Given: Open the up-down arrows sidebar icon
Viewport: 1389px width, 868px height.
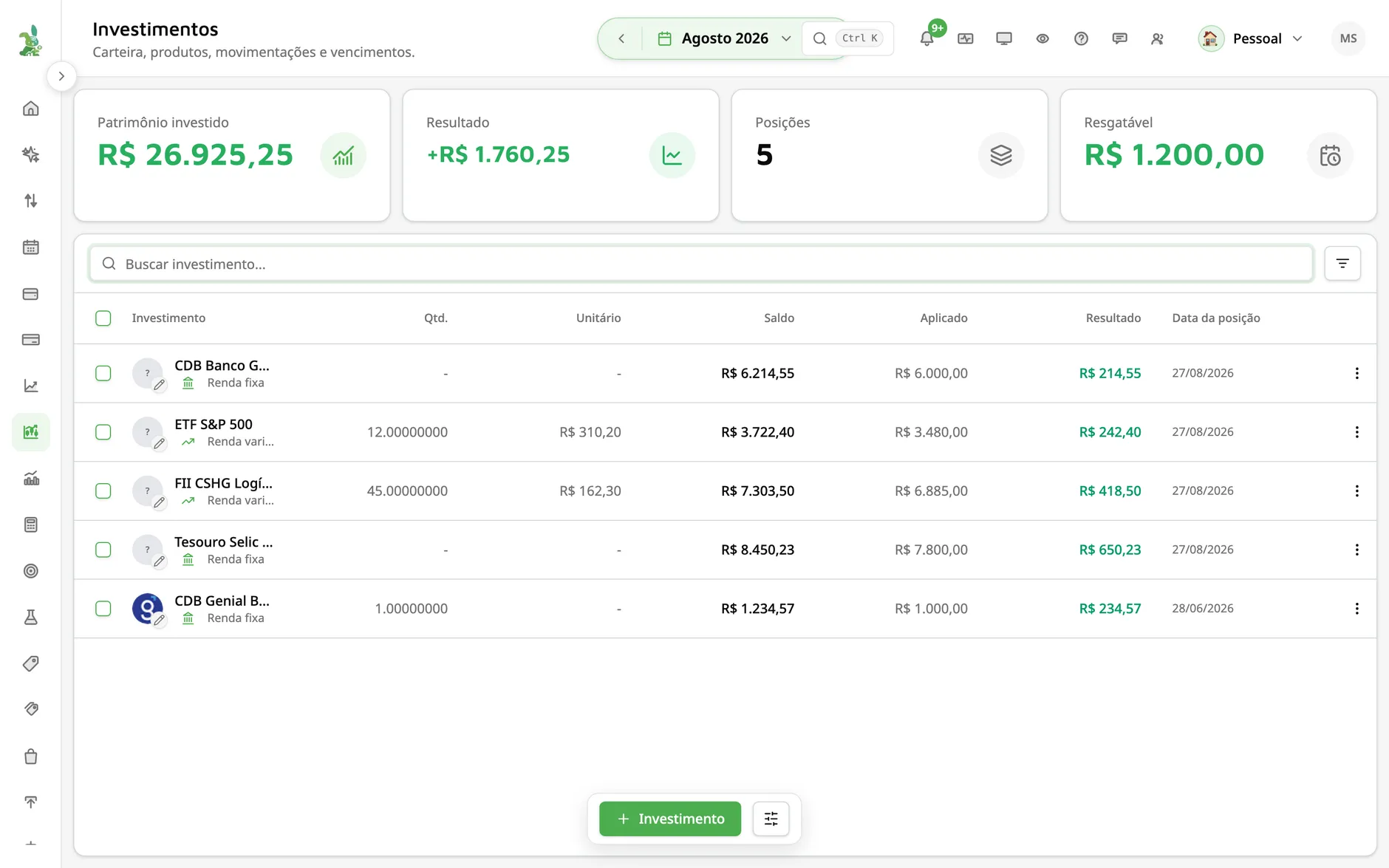Looking at the screenshot, I should [31, 201].
